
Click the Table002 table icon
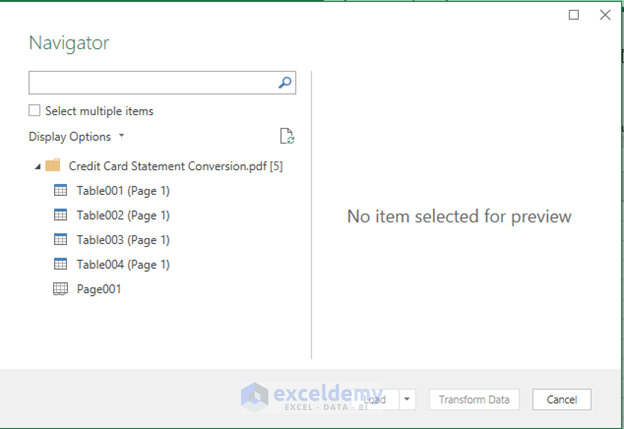pos(60,215)
